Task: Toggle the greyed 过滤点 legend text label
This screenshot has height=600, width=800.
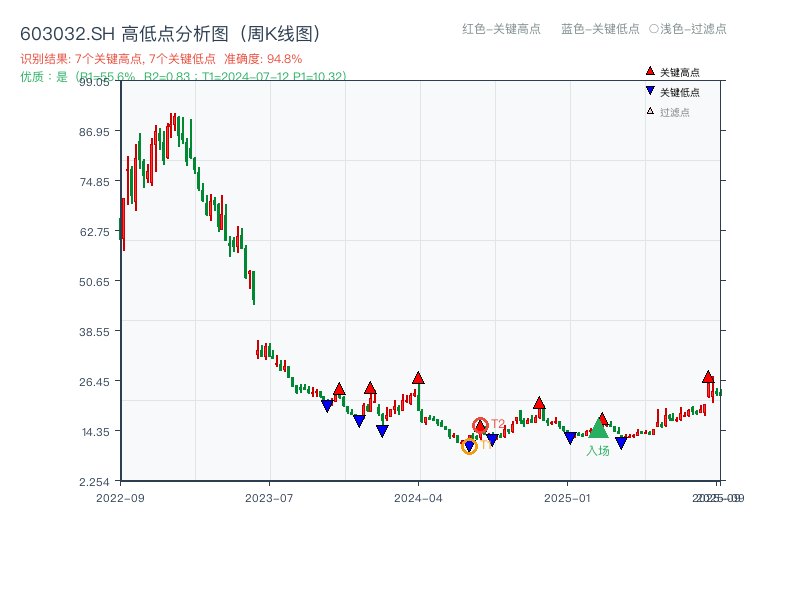Action: tap(675, 112)
